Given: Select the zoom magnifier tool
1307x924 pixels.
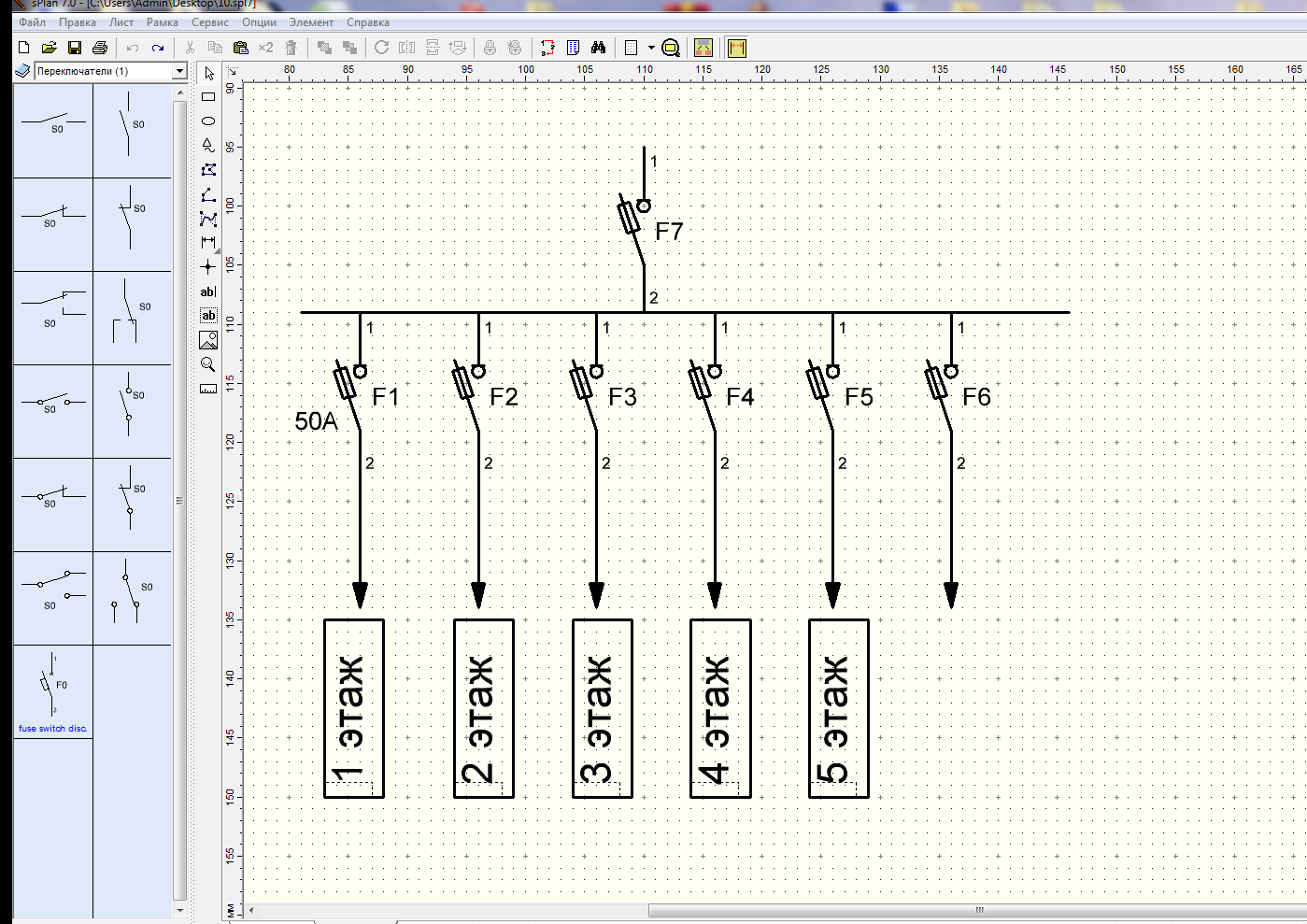Looking at the screenshot, I should (x=208, y=365).
